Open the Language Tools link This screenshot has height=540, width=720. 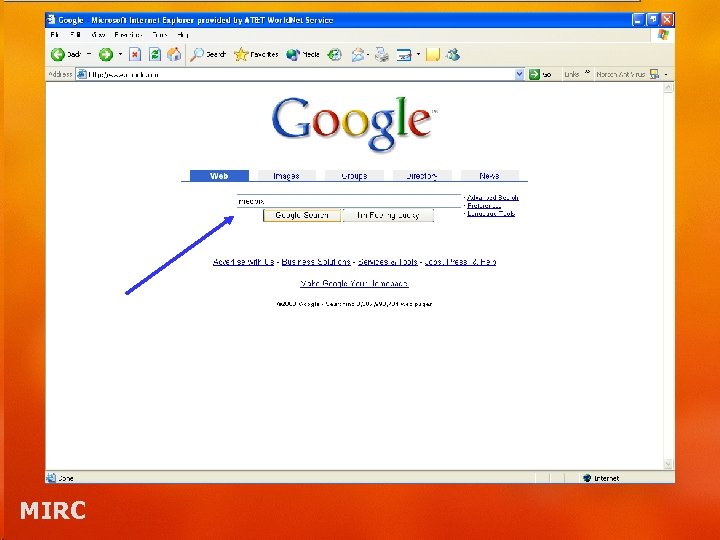coord(491,214)
